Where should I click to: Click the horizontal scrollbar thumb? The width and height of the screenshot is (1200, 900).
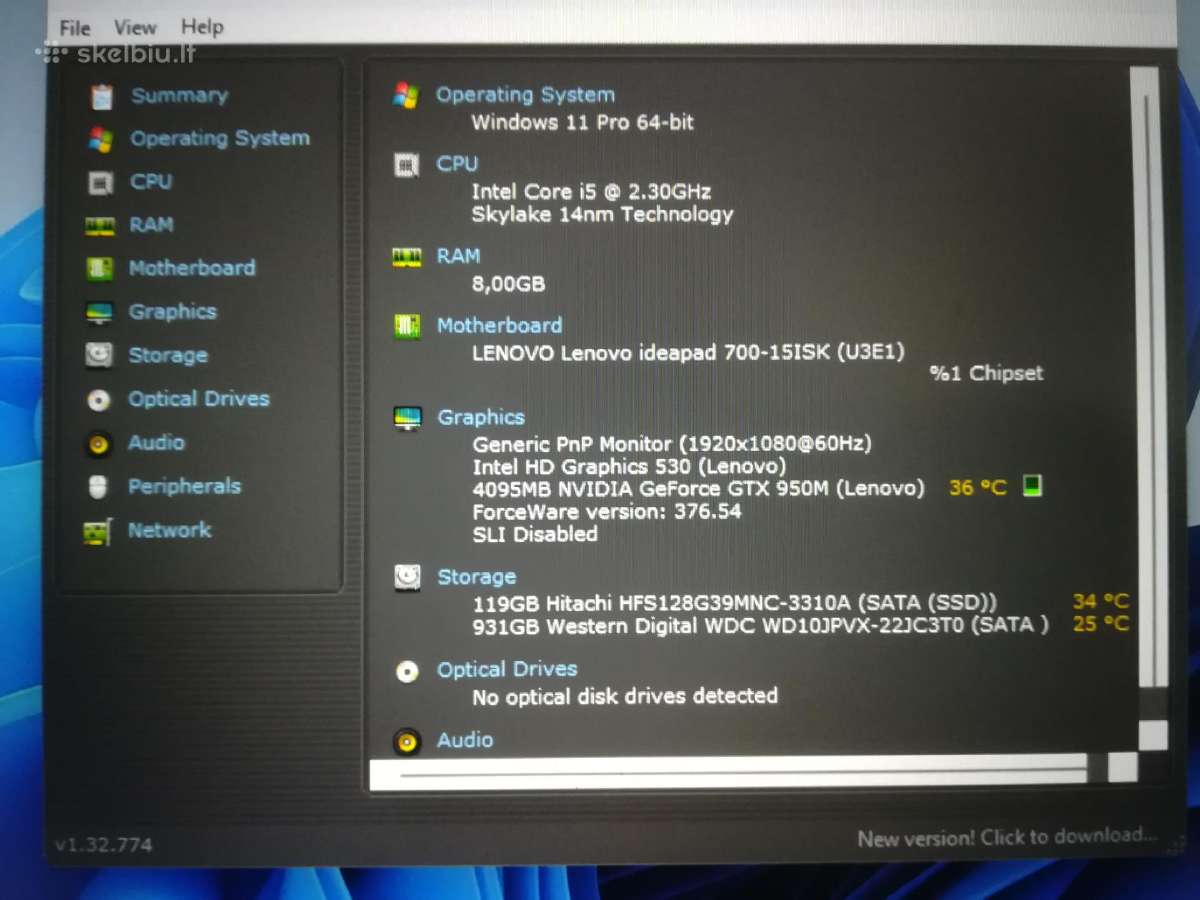coord(729,774)
